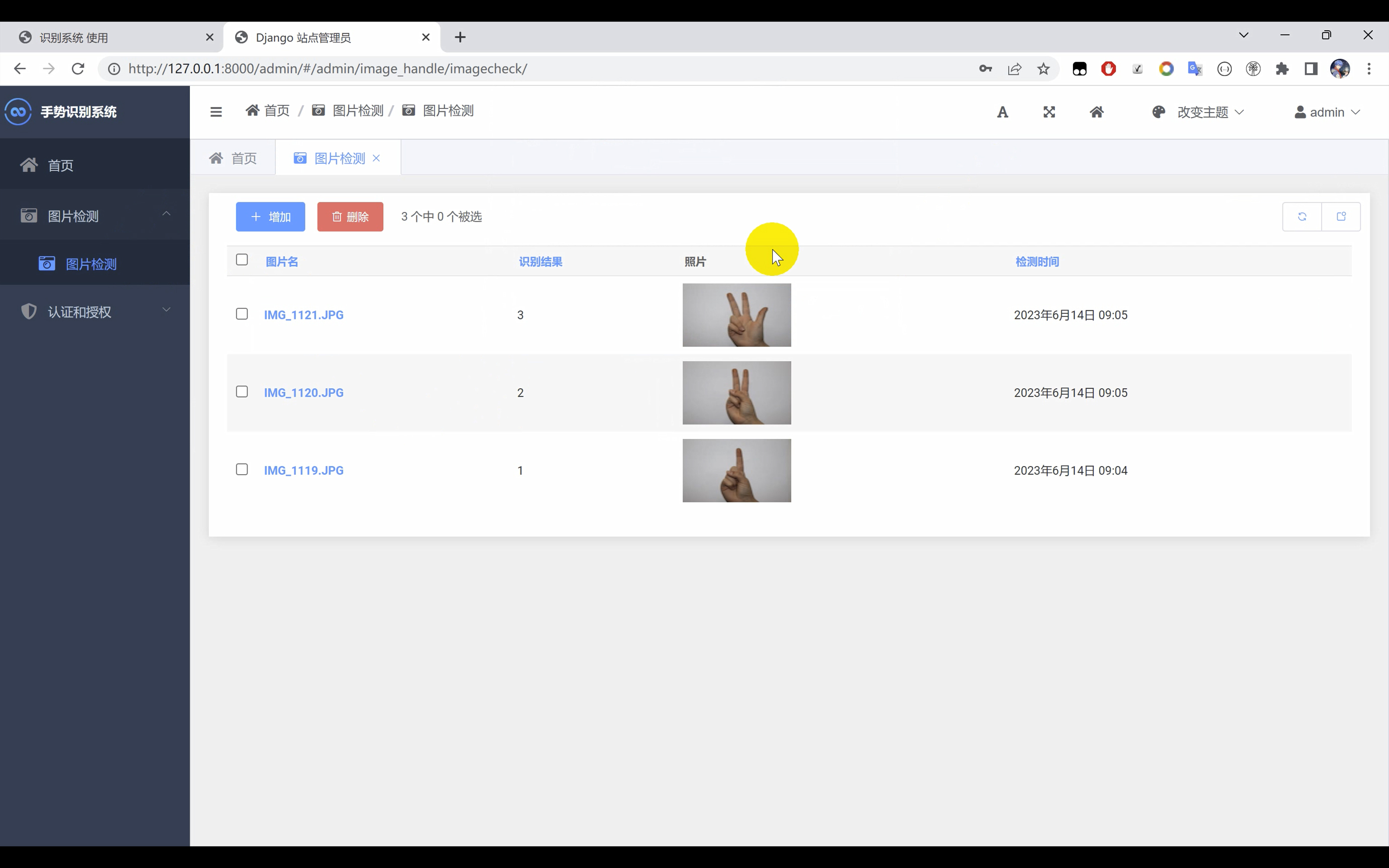Check the checkbox for IMG_1121.JPG
This screenshot has height=868, width=1389.
click(x=241, y=313)
